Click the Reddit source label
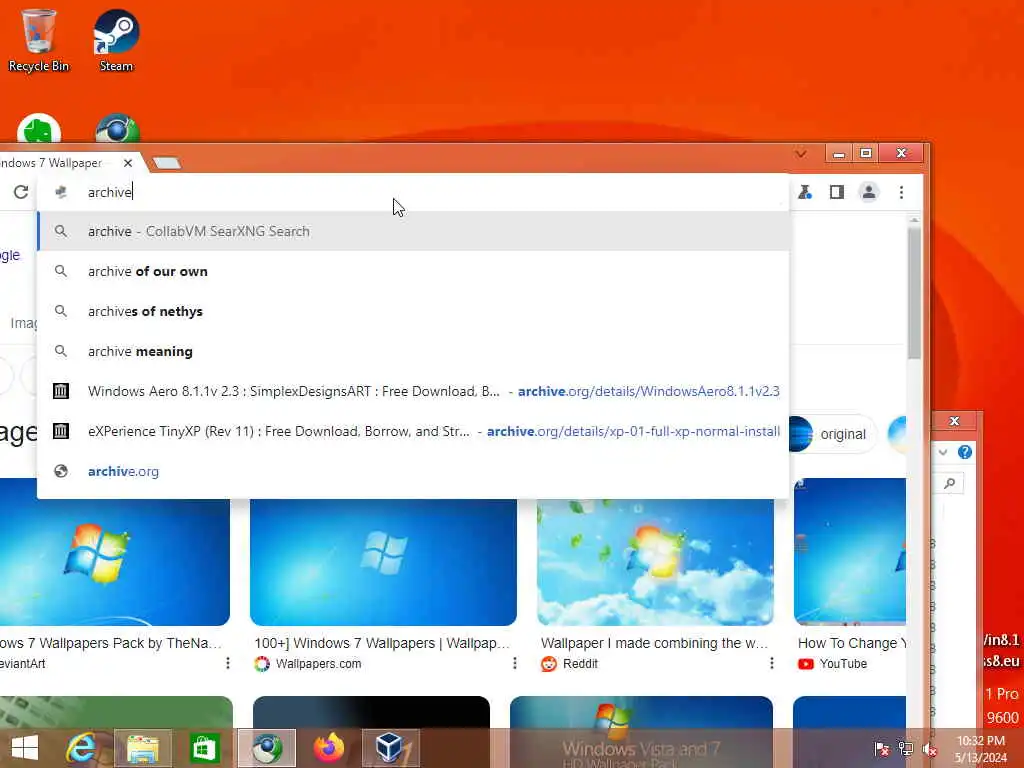The height and width of the screenshot is (768, 1024). [580, 664]
